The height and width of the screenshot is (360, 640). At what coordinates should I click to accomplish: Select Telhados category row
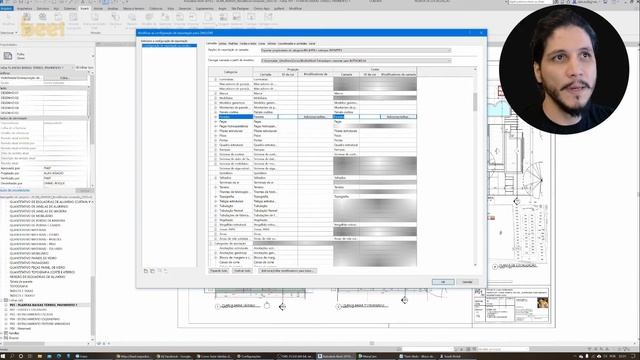pyautogui.click(x=225, y=178)
